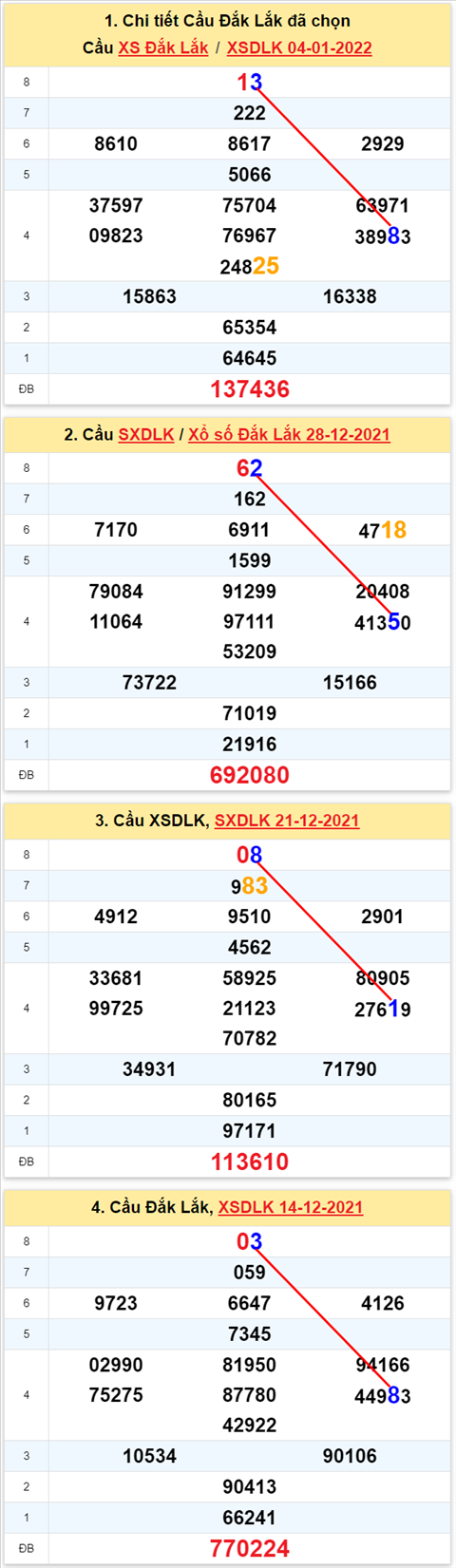Select number 91299
Image resolution: width=456 pixels, height=1568 pixels.
[x=250, y=592]
